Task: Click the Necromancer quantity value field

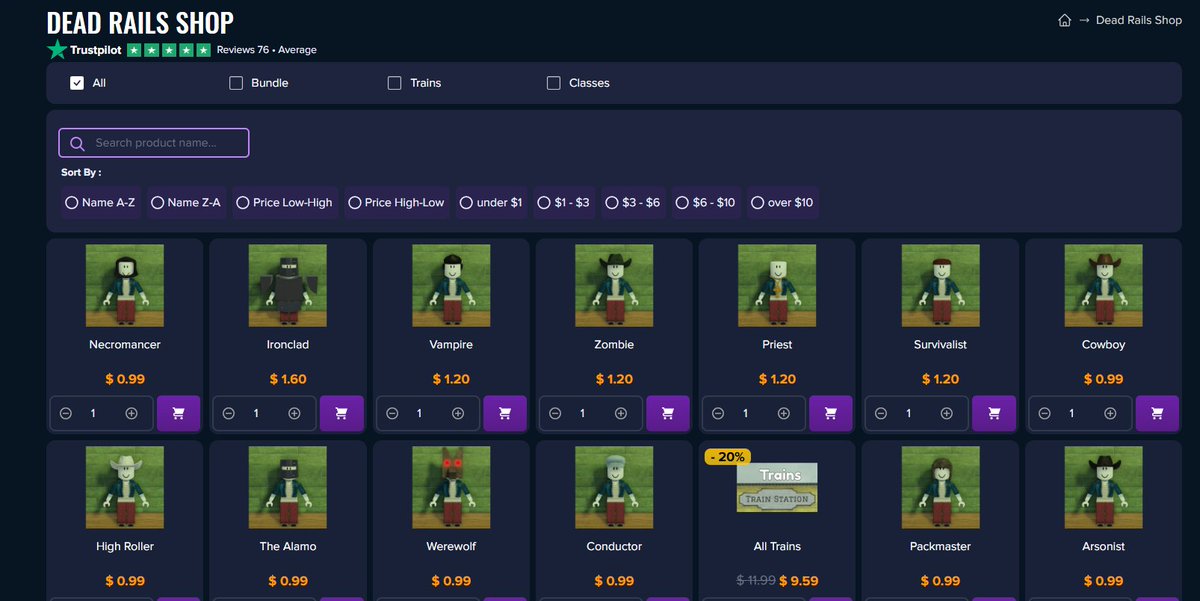Action: (x=94, y=413)
